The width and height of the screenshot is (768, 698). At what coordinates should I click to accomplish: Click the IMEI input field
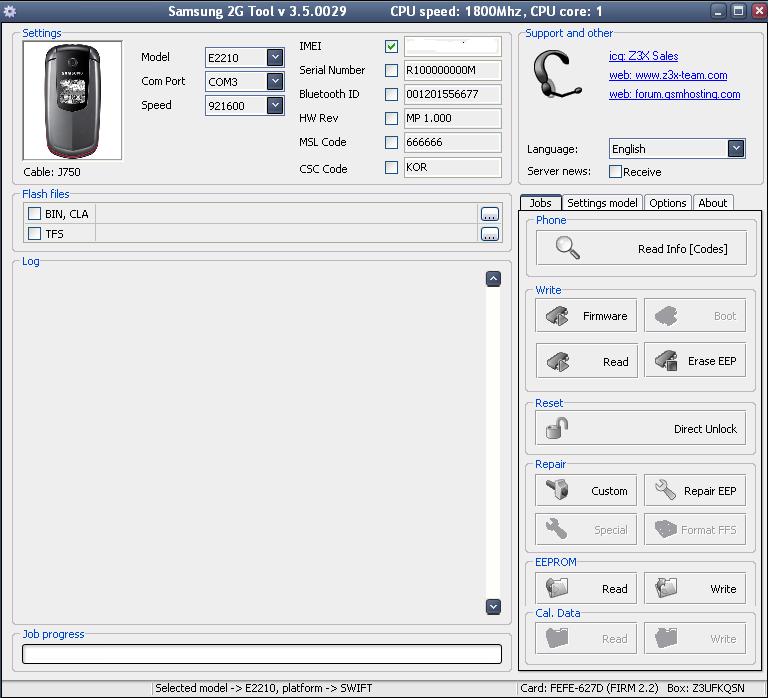click(453, 47)
